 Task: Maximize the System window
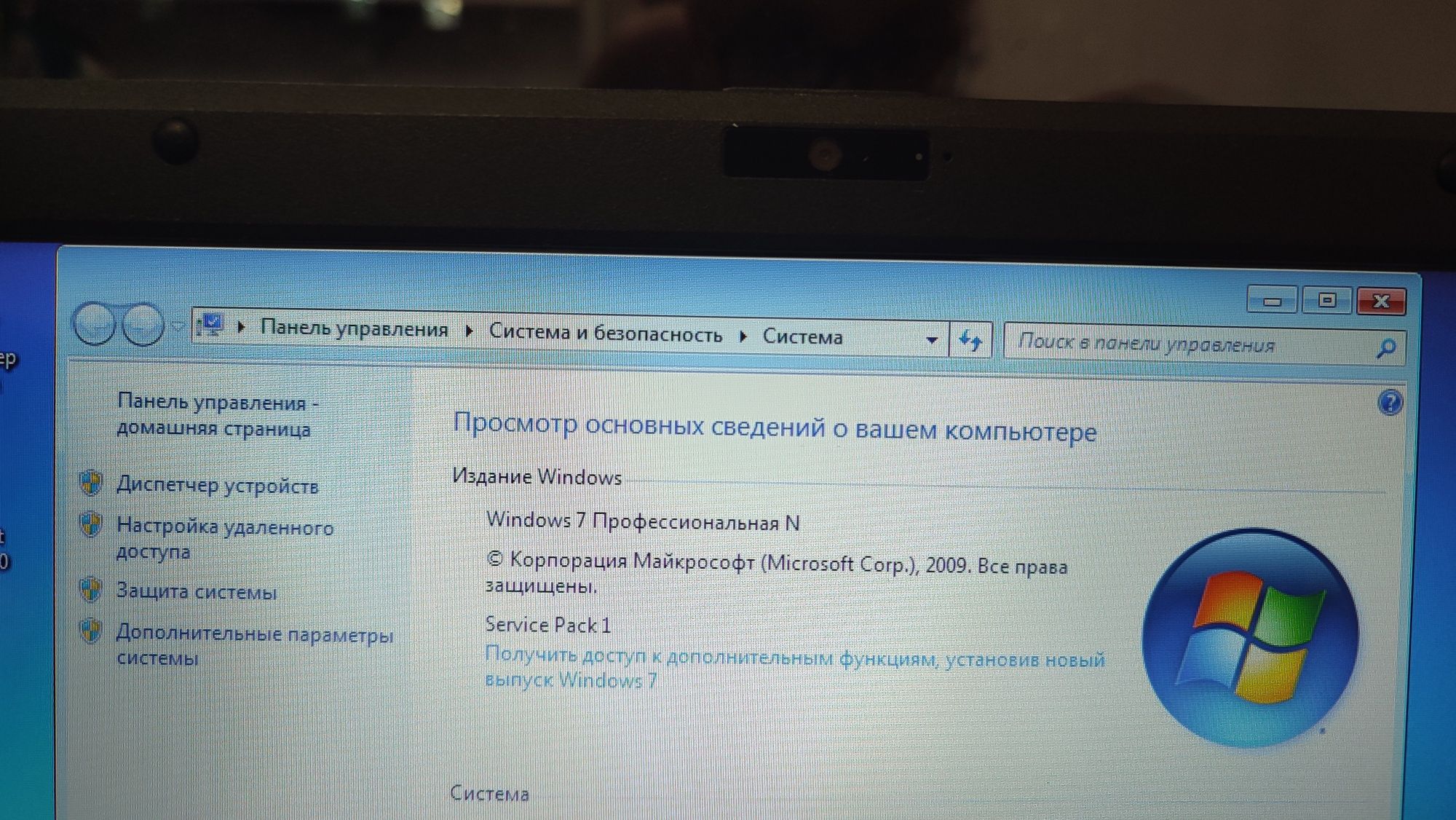(x=1326, y=300)
